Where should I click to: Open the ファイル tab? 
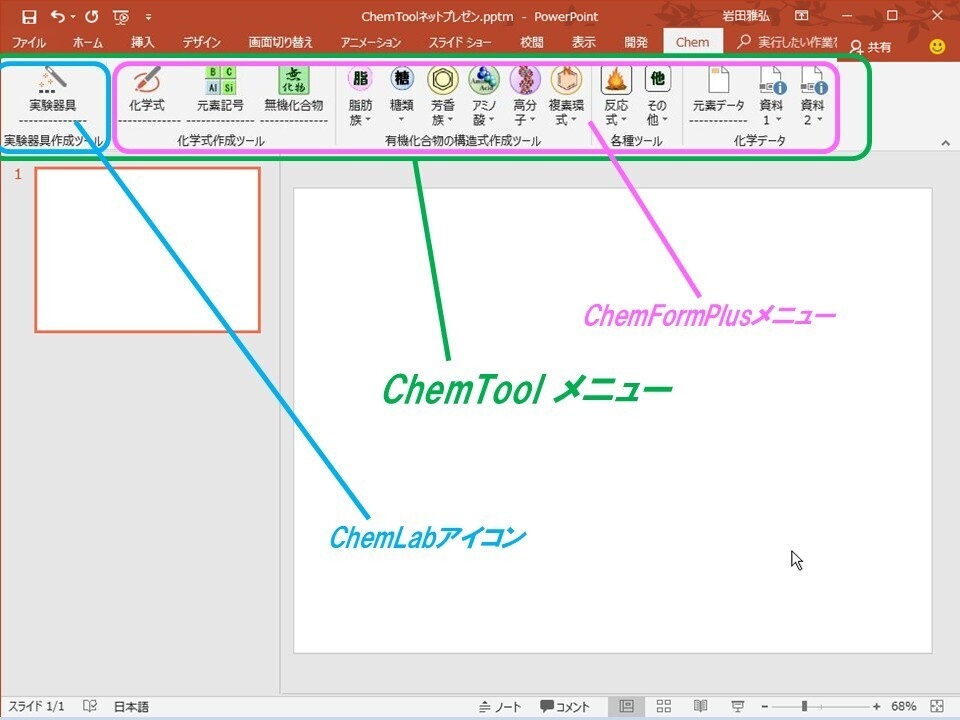[29, 42]
